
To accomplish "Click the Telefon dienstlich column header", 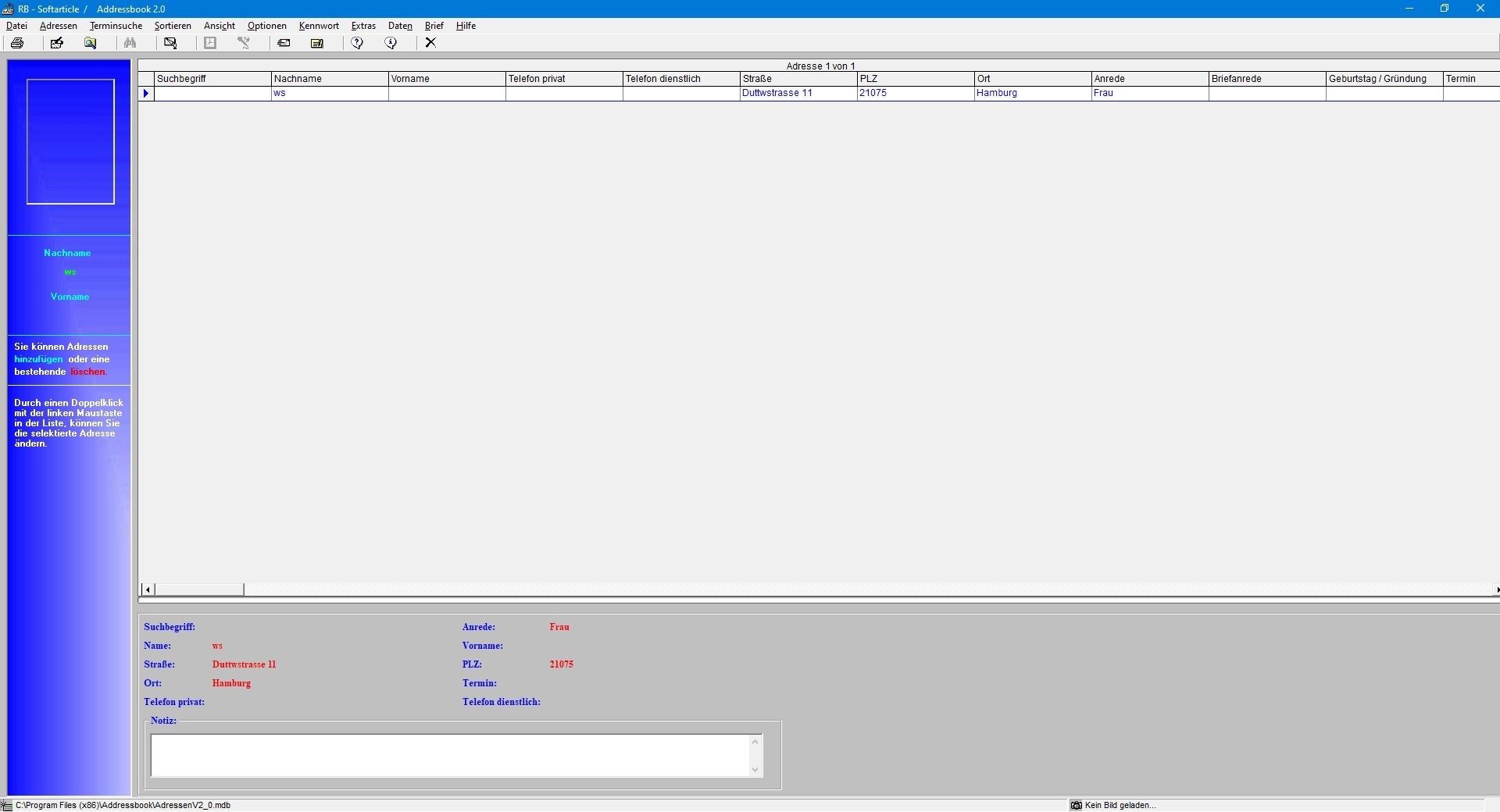I will pos(681,79).
